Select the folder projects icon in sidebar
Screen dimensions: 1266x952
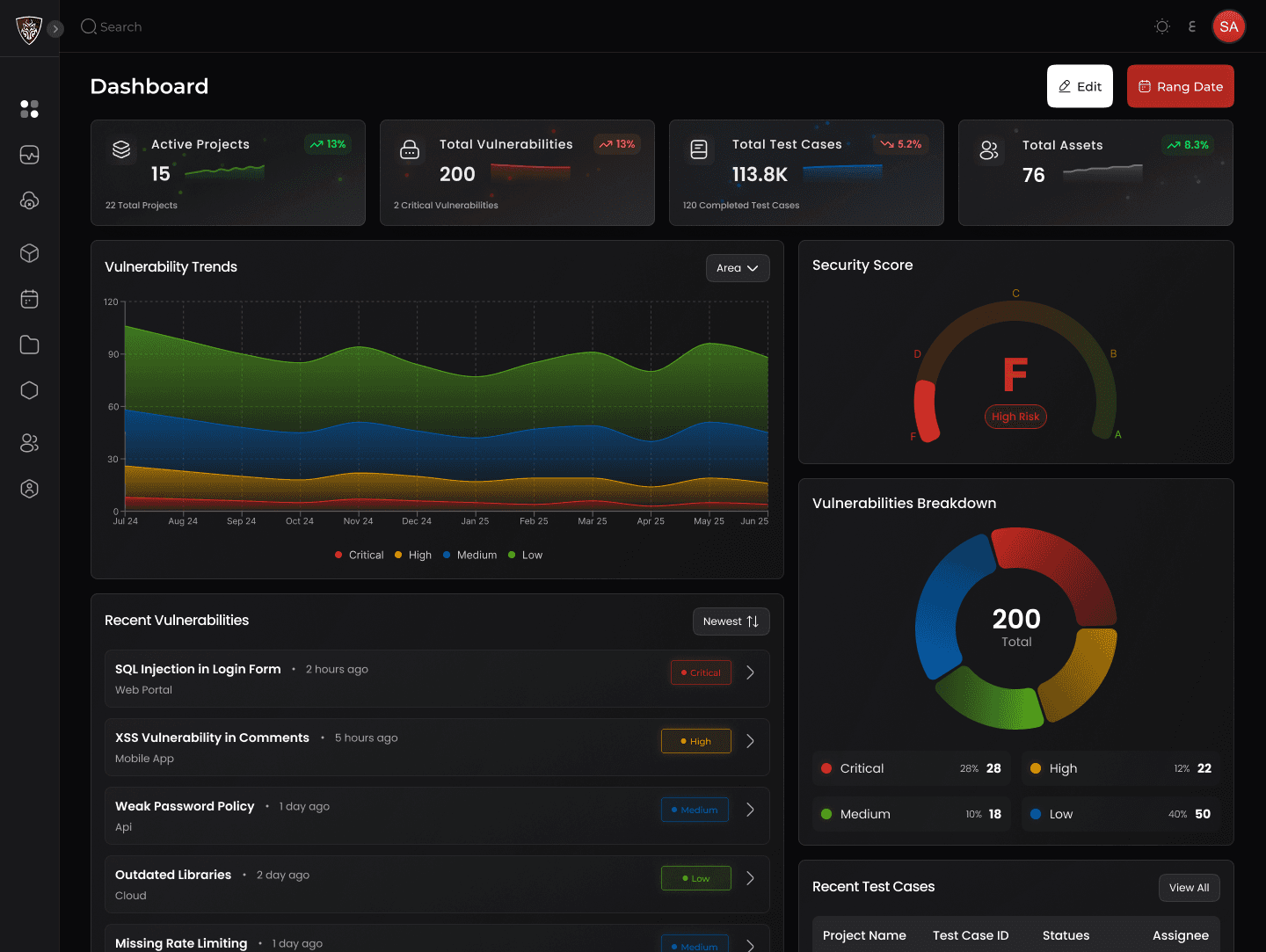click(x=29, y=345)
